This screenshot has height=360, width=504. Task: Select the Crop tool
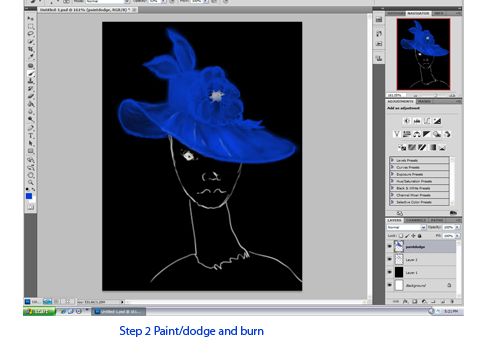click(30, 49)
